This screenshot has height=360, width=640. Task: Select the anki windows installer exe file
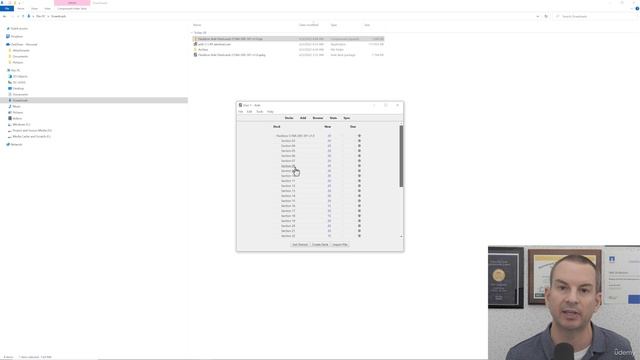(214, 44)
